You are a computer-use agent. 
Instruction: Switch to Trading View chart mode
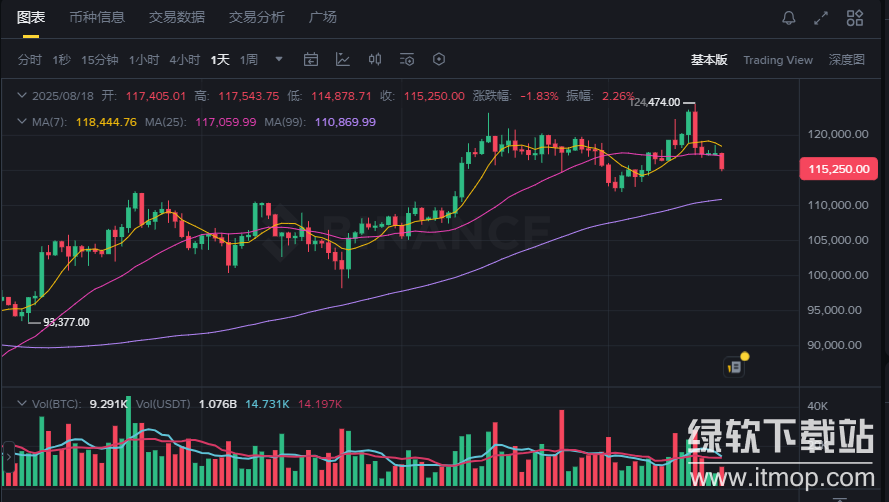click(778, 60)
